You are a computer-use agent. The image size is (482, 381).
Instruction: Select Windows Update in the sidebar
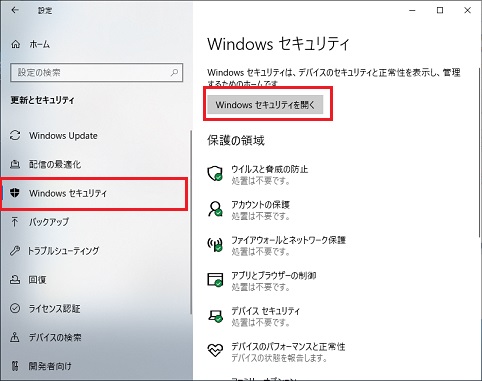[x=95, y=135]
